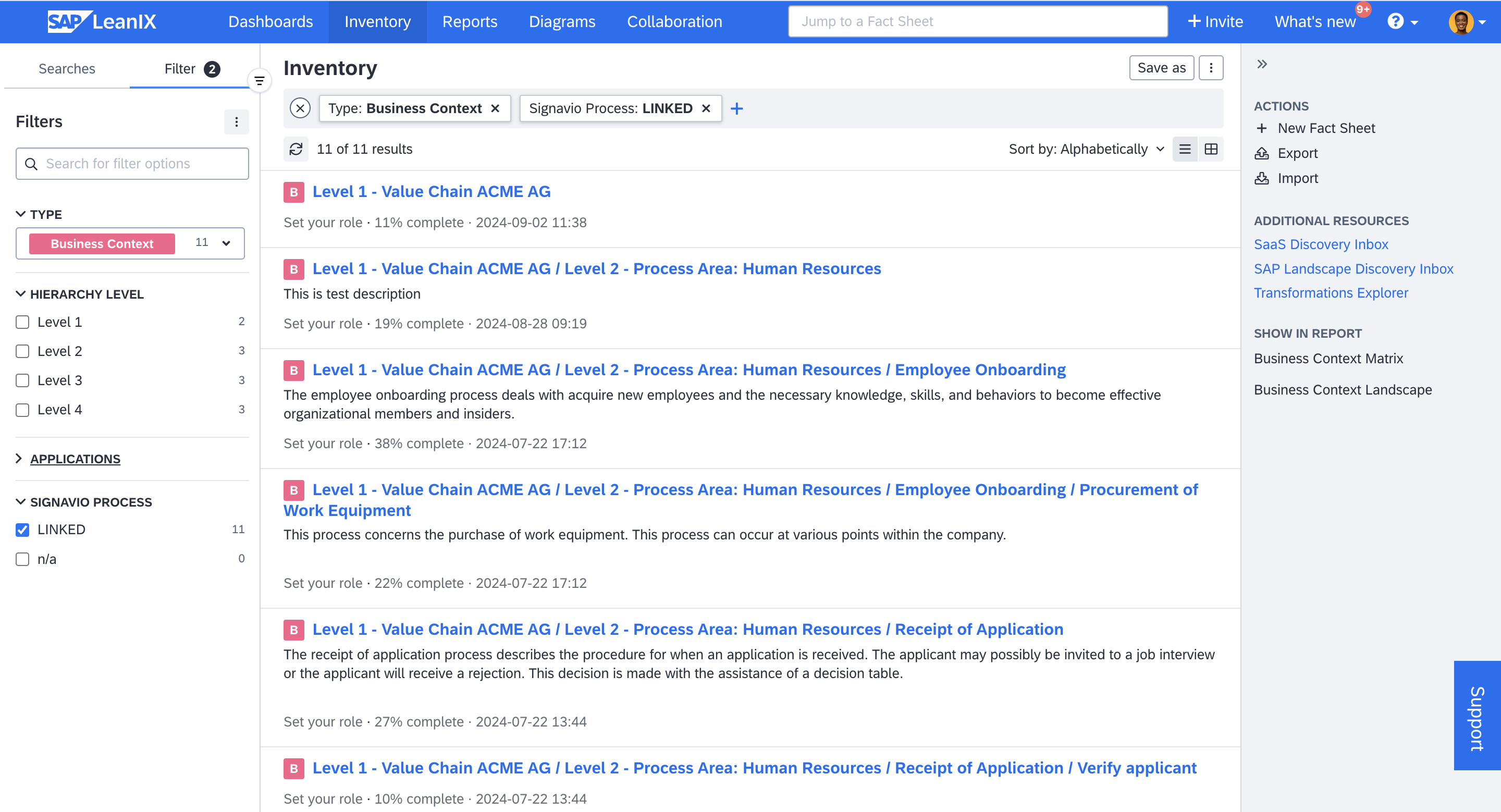Screen dimensions: 1501x812
Task: Click the refresh/sync icon near results count
Action: [296, 149]
